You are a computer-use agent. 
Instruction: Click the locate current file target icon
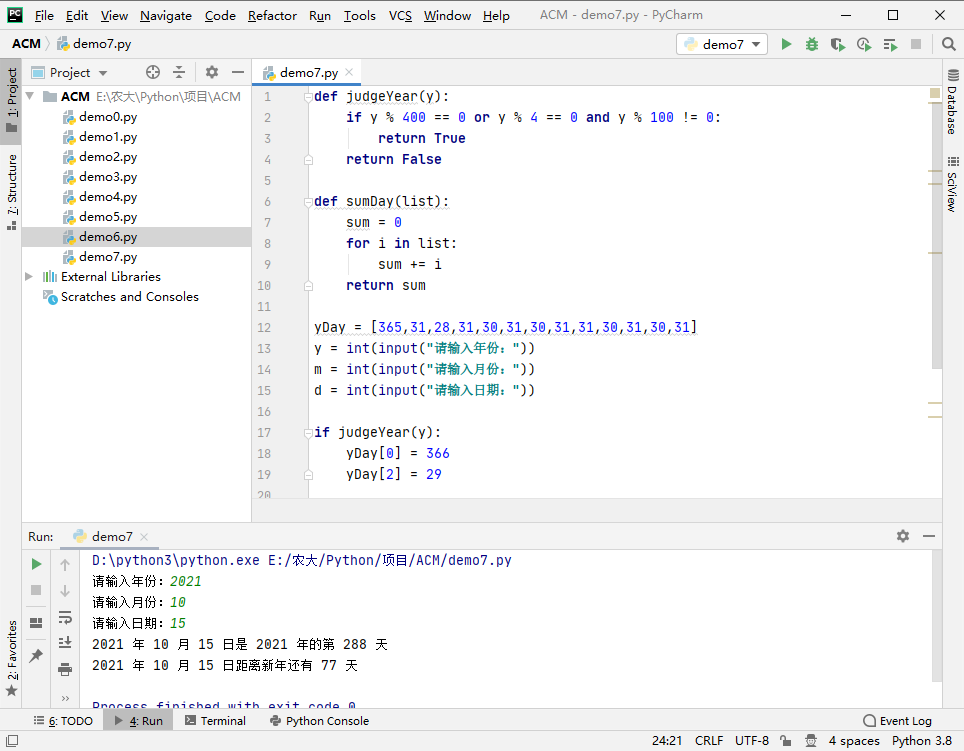click(153, 72)
